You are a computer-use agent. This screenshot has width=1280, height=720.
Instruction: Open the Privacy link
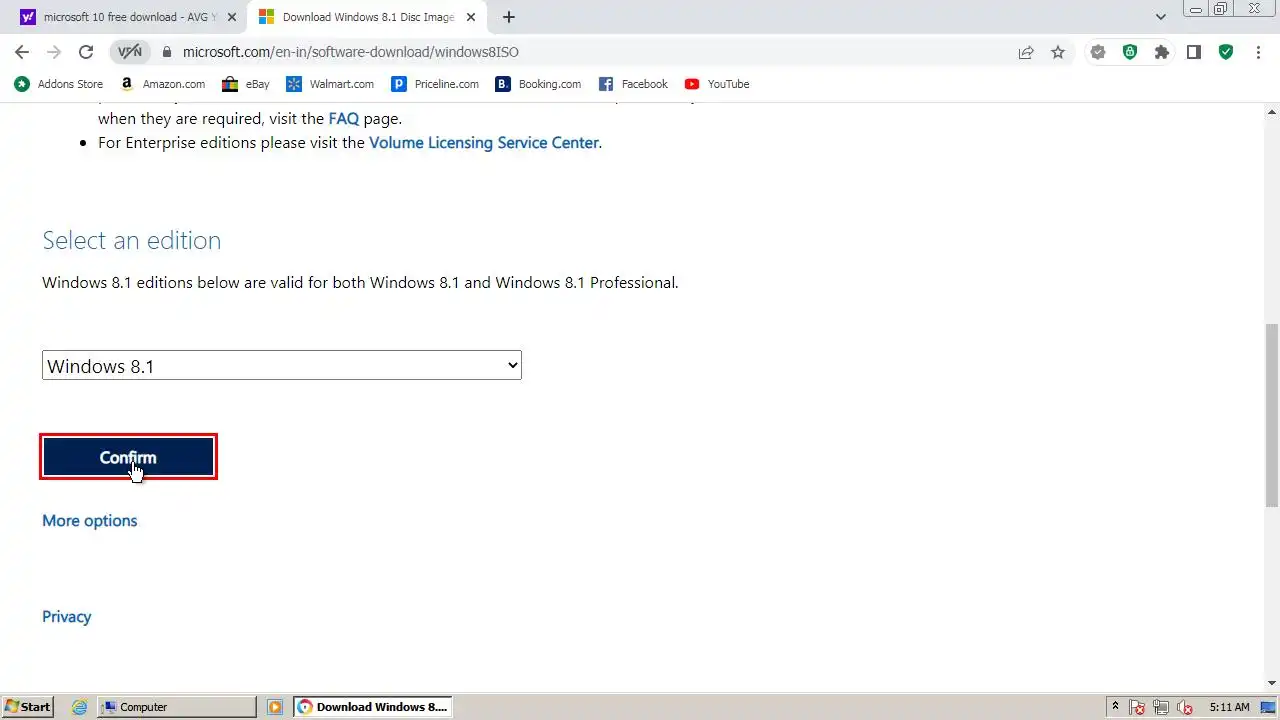click(66, 617)
